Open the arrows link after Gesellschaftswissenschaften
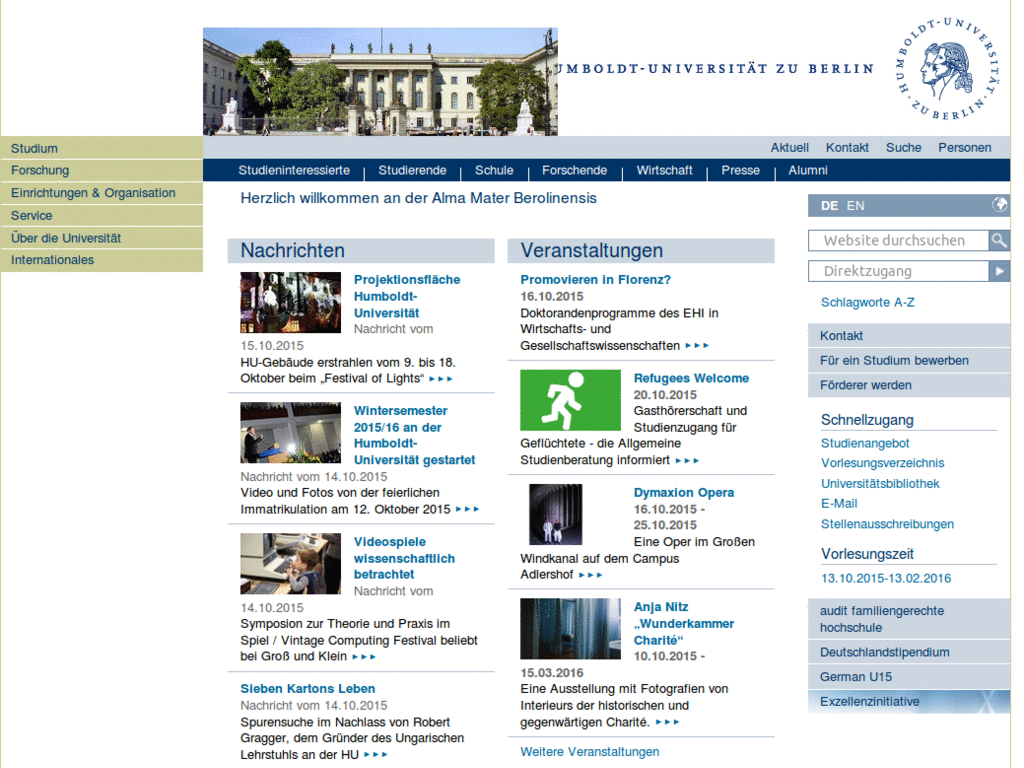Viewport: 1024px width, 768px height. coord(697,346)
